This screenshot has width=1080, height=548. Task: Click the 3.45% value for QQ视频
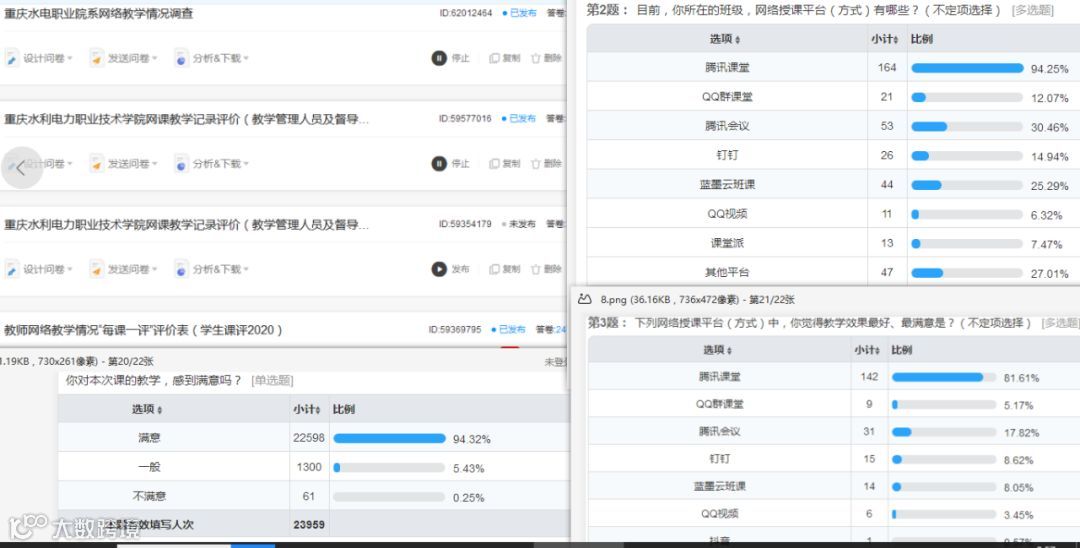[1019, 515]
